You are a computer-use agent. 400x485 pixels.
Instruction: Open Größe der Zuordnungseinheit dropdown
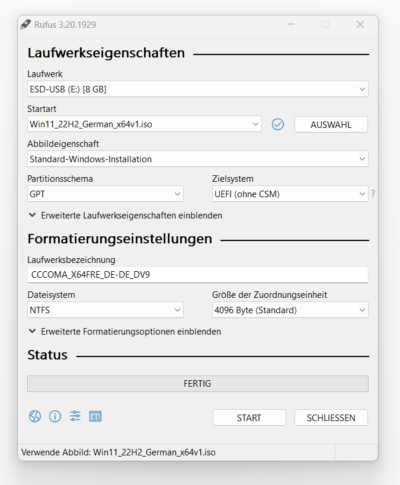[290, 310]
